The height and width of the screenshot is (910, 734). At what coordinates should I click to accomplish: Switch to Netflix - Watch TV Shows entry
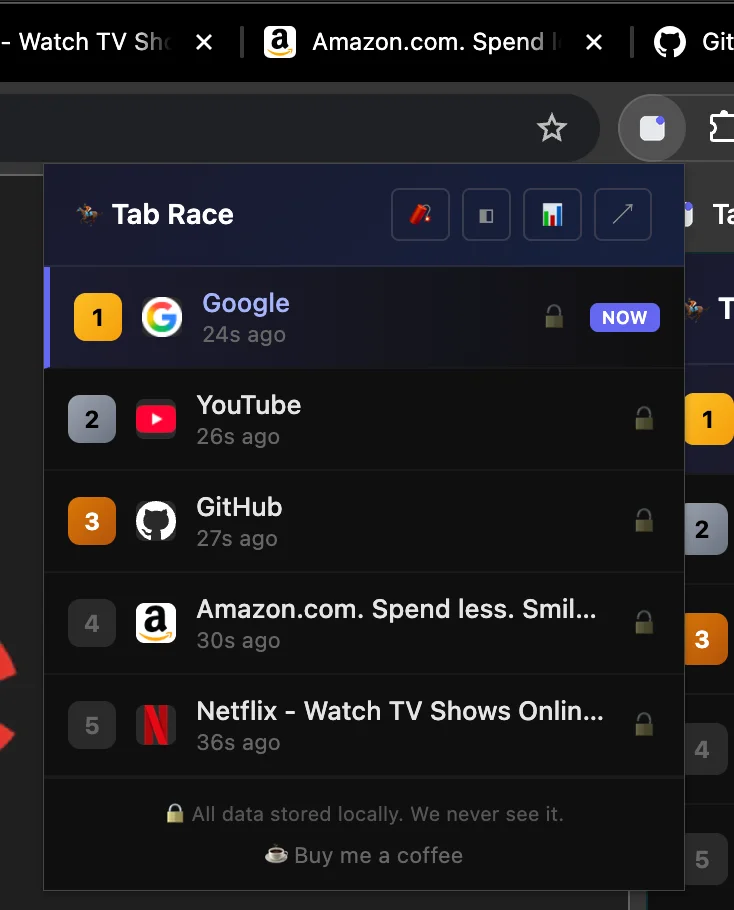pos(364,725)
